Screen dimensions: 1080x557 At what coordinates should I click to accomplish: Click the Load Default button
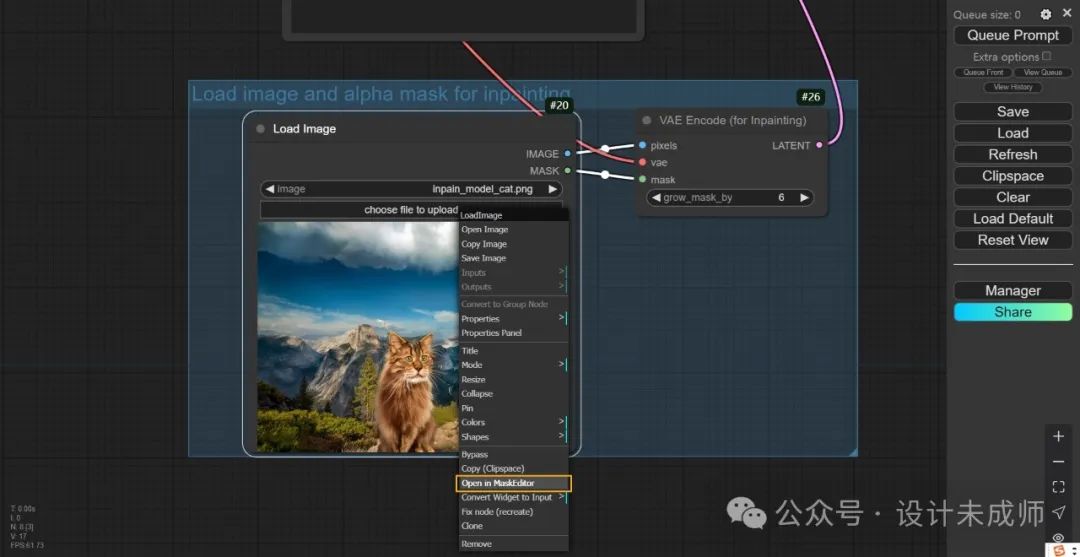pos(1012,218)
